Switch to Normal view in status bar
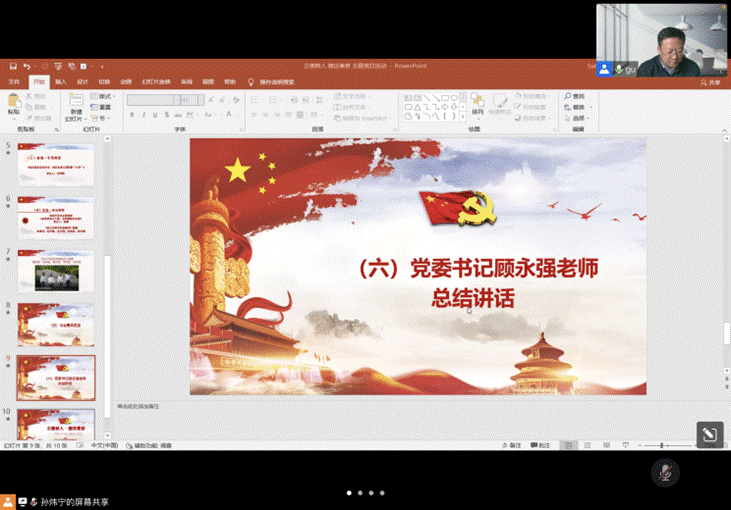The height and width of the screenshot is (510, 731). click(568, 446)
